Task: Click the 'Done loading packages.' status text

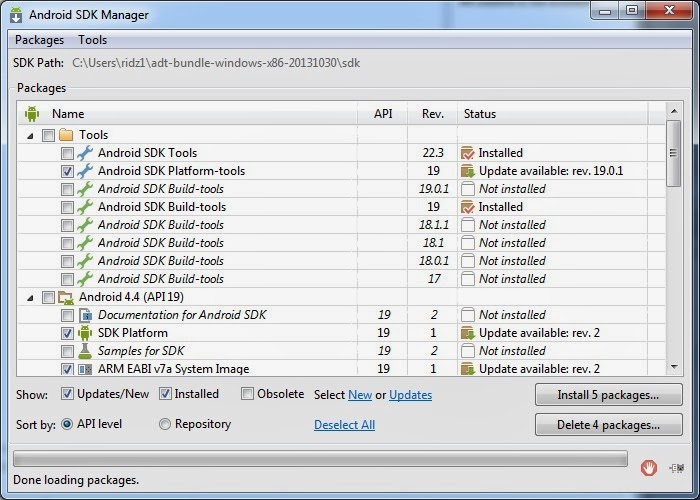Action: [x=76, y=480]
